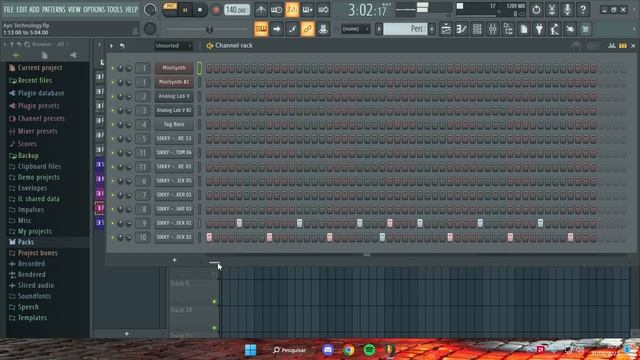
Task: Open the snap '(none)' dropdown
Action: [x=356, y=29]
